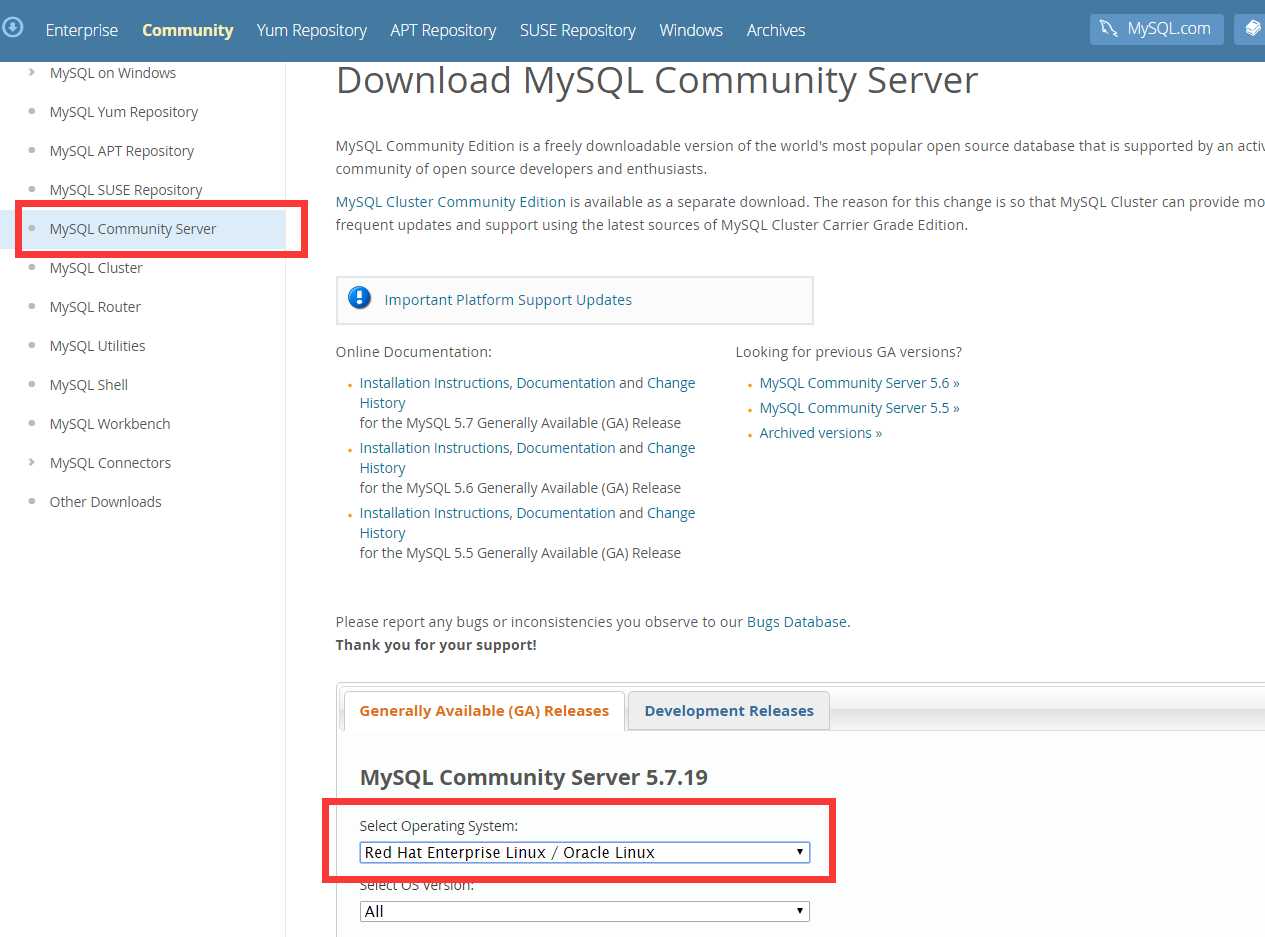Open the Windows menu item

[x=691, y=30]
